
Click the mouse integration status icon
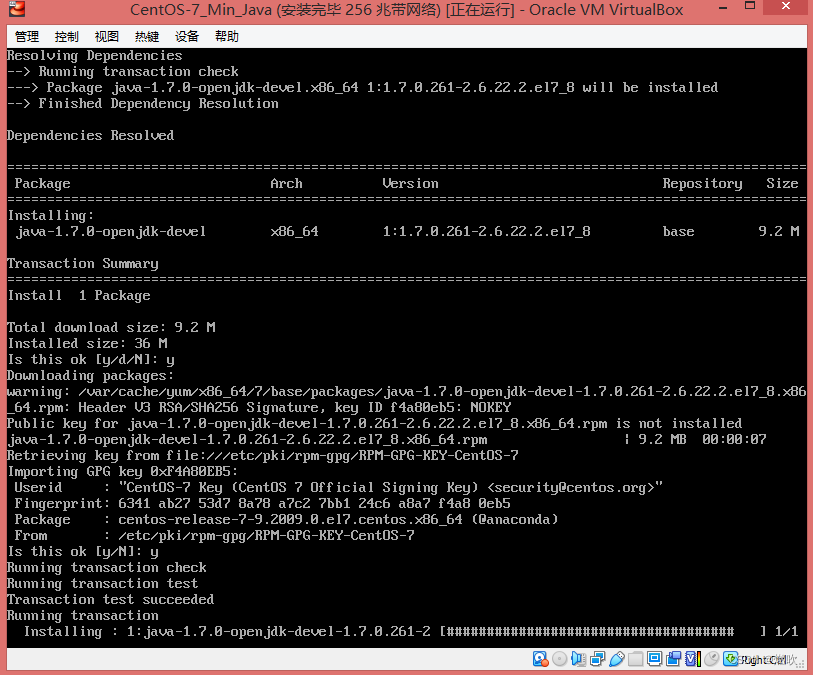(712, 659)
